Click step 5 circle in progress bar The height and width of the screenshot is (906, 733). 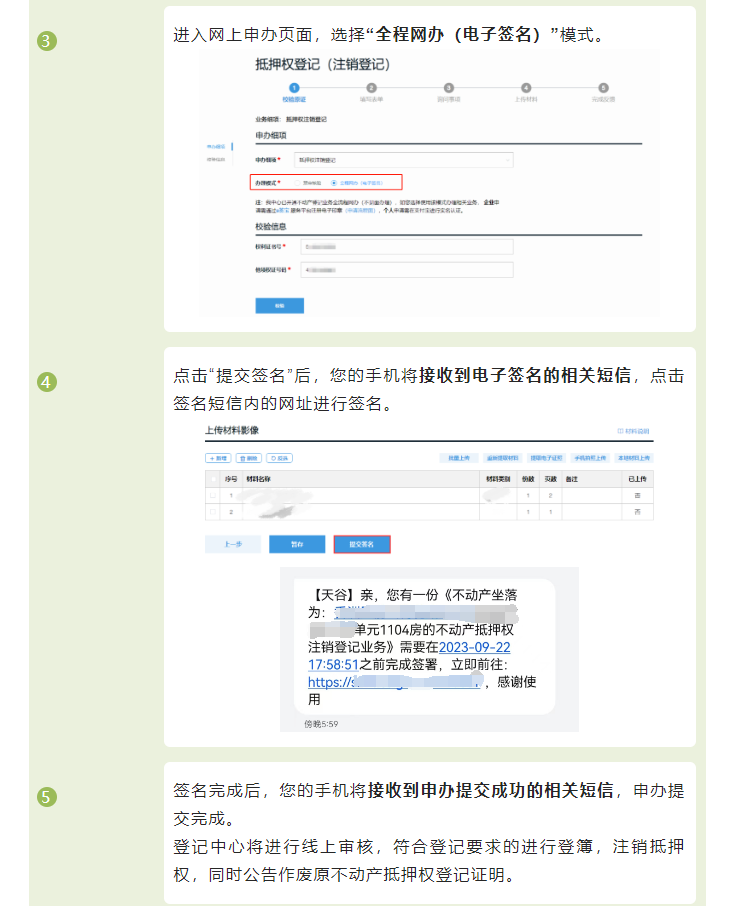click(x=603, y=88)
